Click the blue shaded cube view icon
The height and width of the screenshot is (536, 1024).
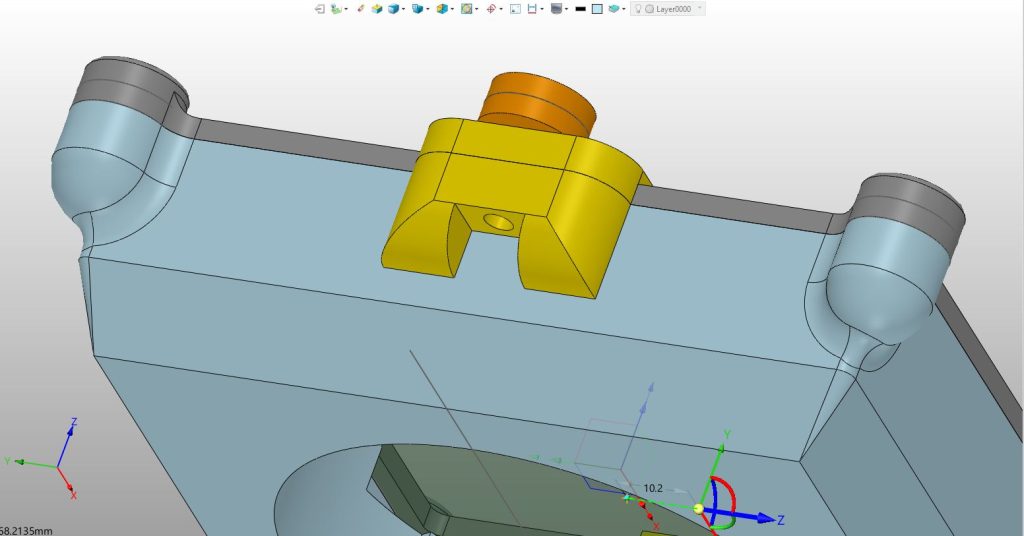coord(393,9)
